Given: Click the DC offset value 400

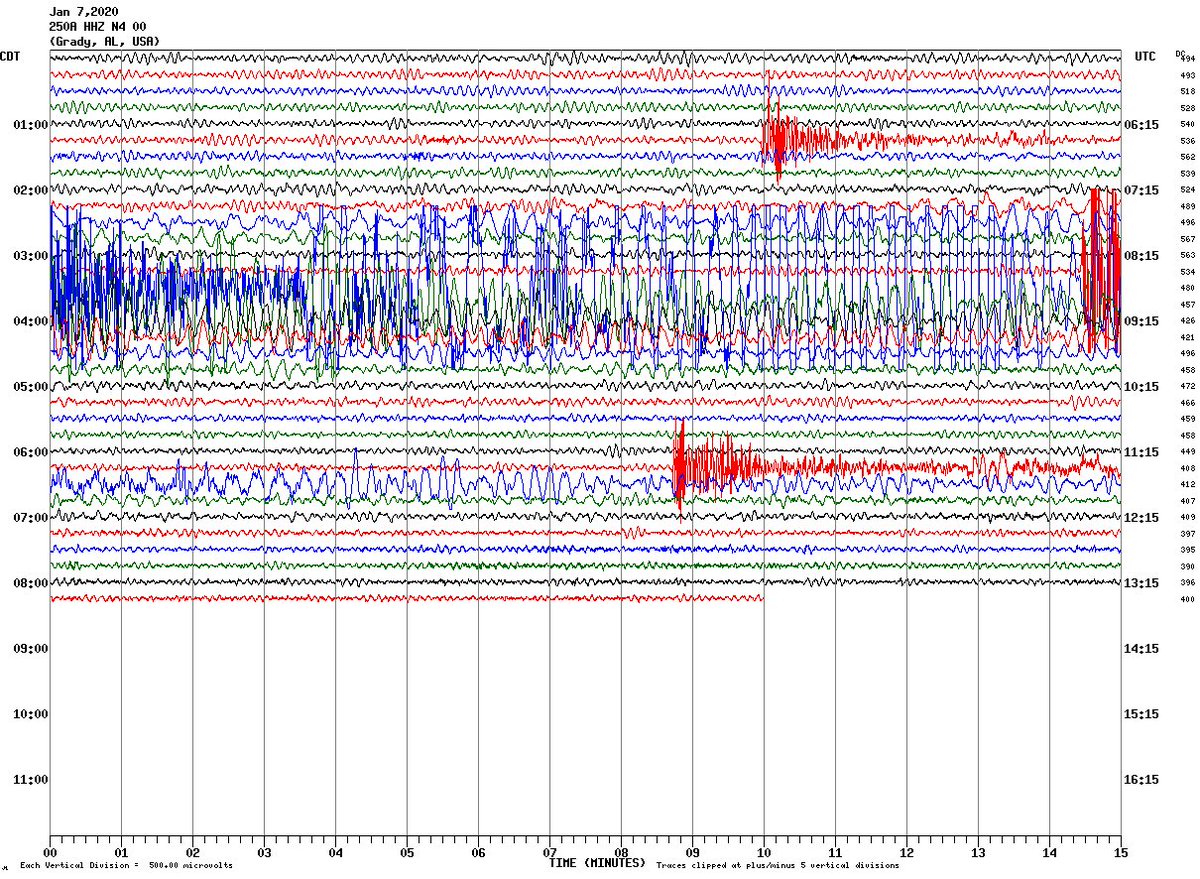Looking at the screenshot, I should point(1188,599).
